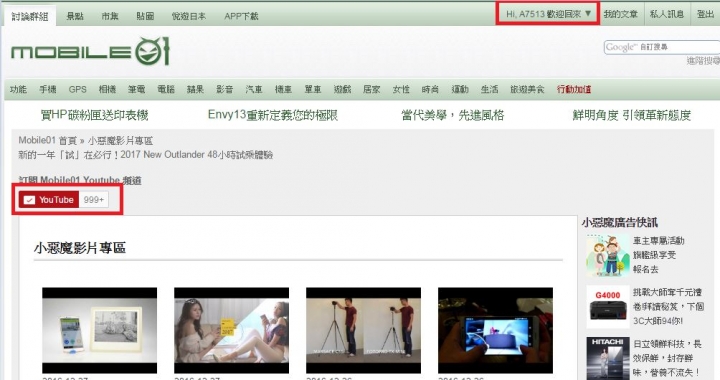Open the 挑戰大師軍千元禮 ad text

coord(668,307)
